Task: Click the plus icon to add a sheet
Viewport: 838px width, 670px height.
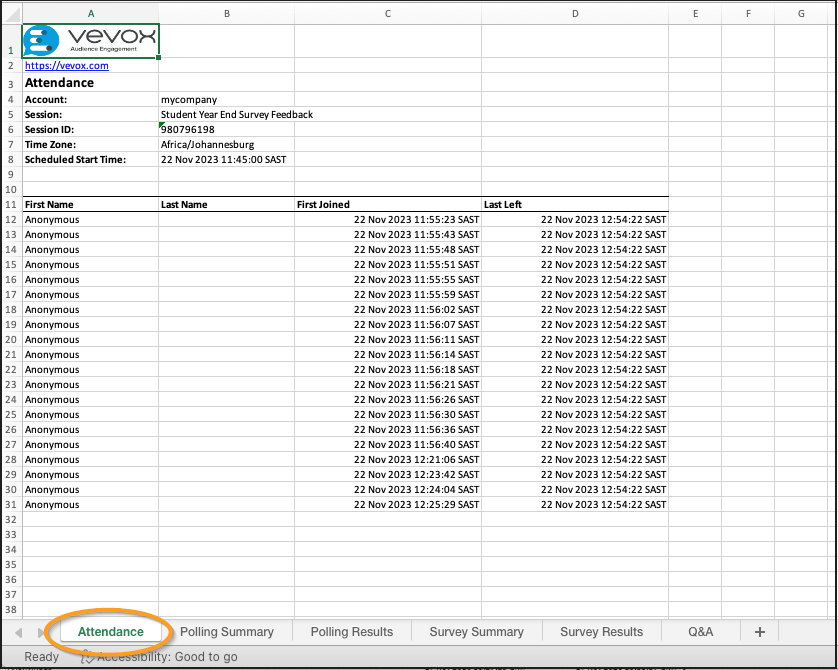Action: click(x=759, y=631)
